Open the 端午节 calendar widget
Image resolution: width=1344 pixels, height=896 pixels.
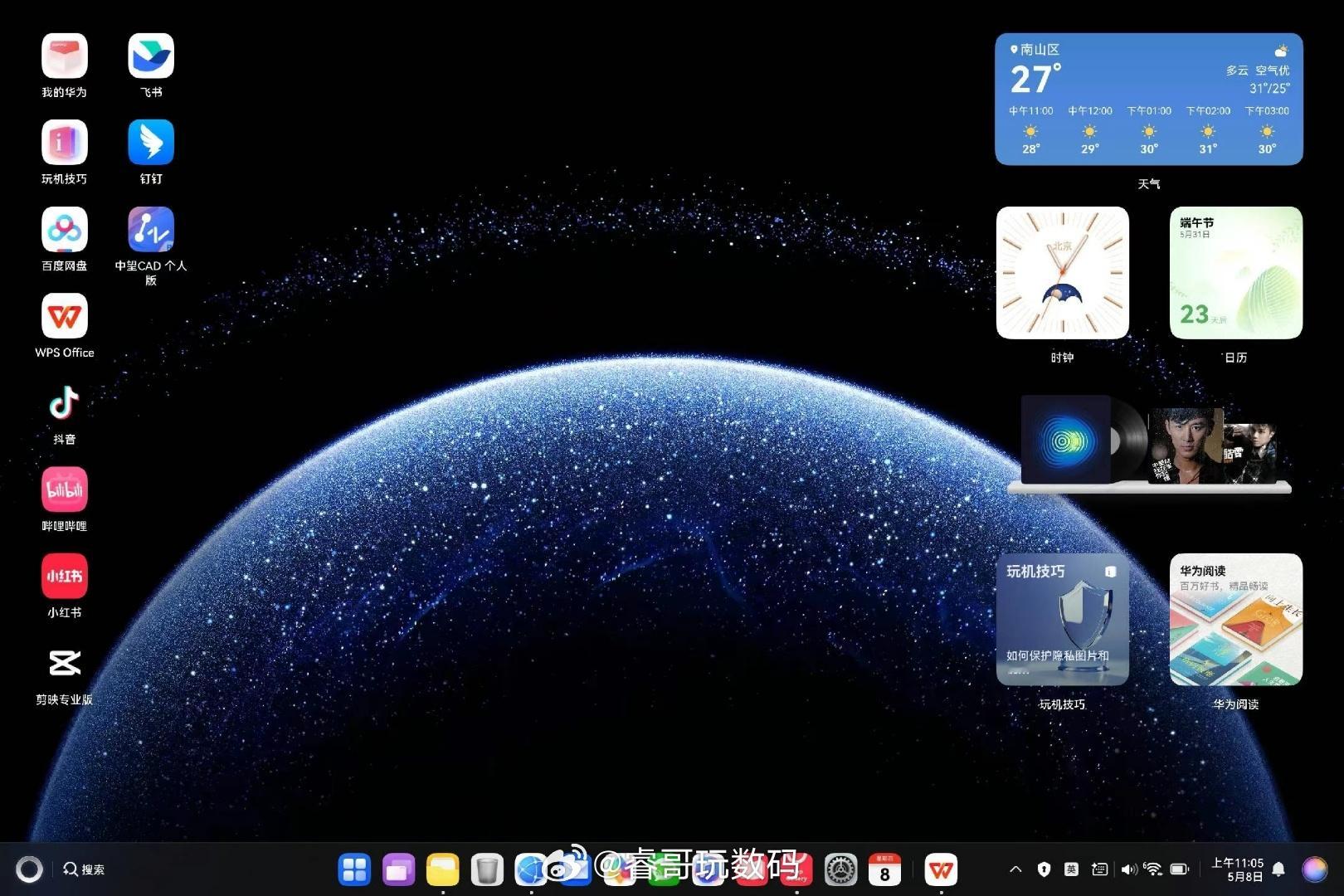(1236, 273)
